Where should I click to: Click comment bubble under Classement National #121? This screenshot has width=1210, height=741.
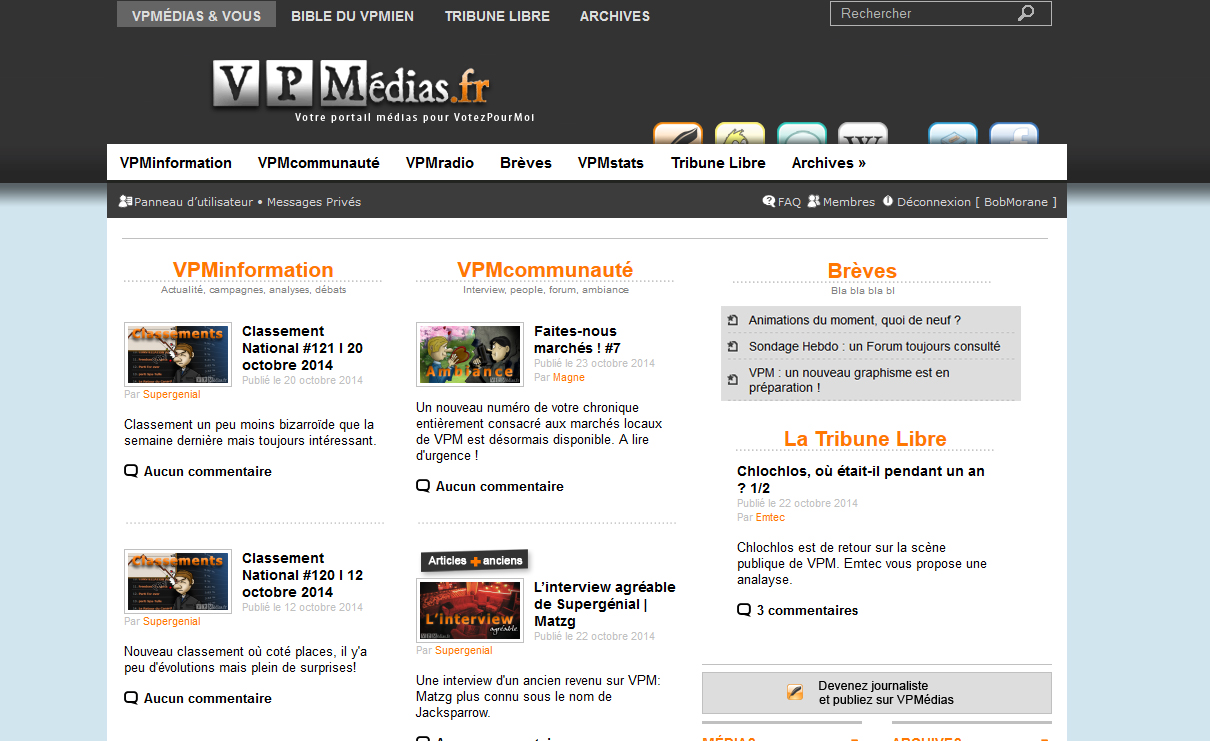(131, 471)
